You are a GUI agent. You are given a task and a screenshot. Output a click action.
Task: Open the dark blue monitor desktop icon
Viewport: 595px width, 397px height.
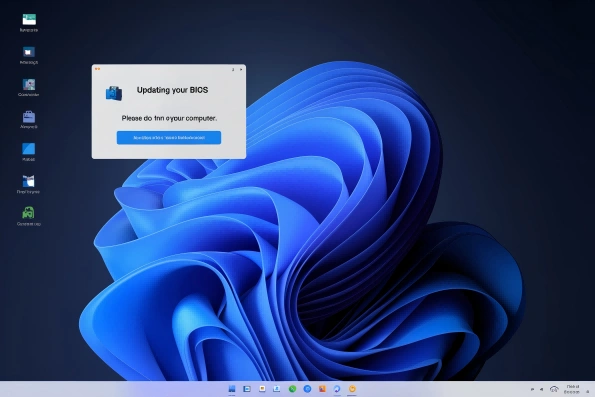[29, 52]
